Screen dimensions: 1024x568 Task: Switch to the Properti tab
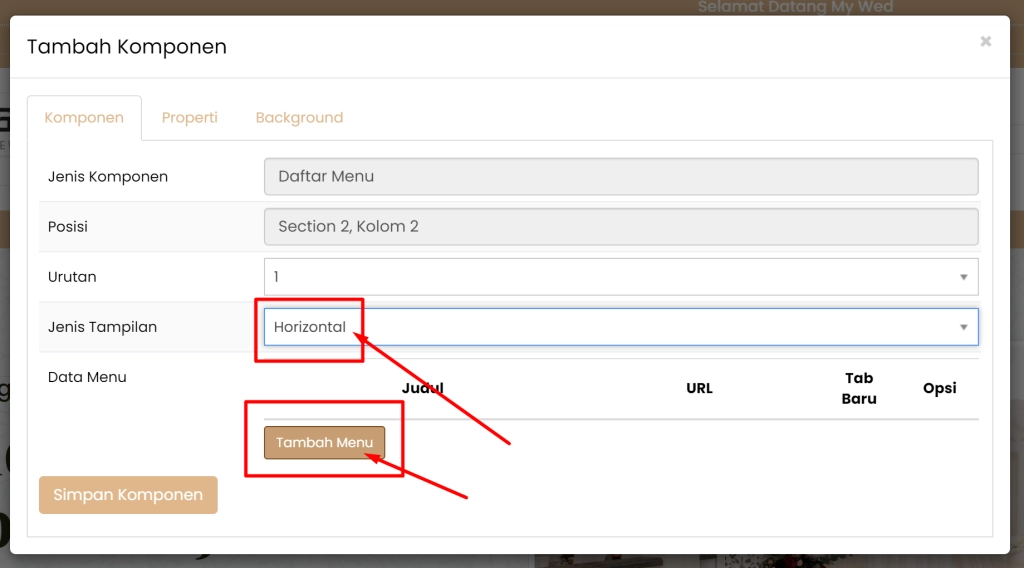click(190, 118)
